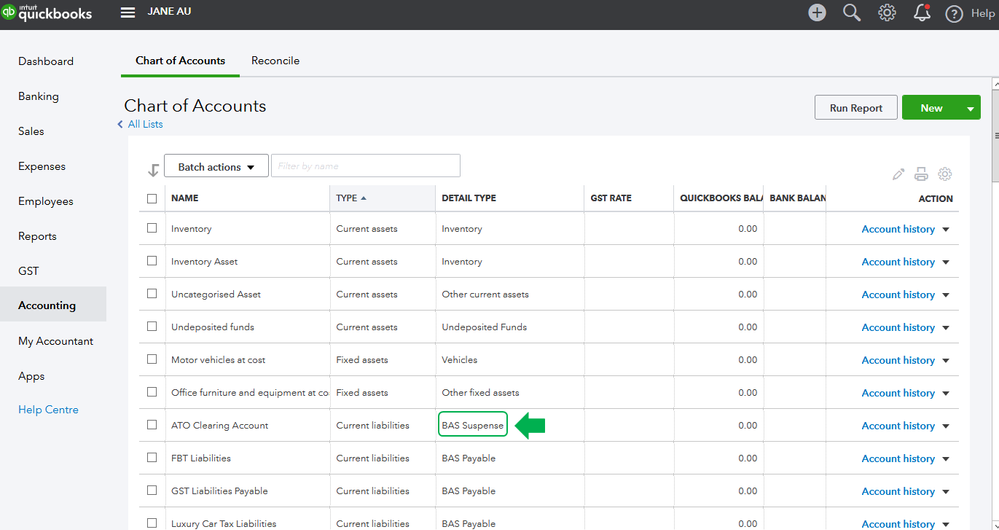Select the ATO Clearing Account checkbox
Viewport: 999px width, 530px height.
click(152, 425)
